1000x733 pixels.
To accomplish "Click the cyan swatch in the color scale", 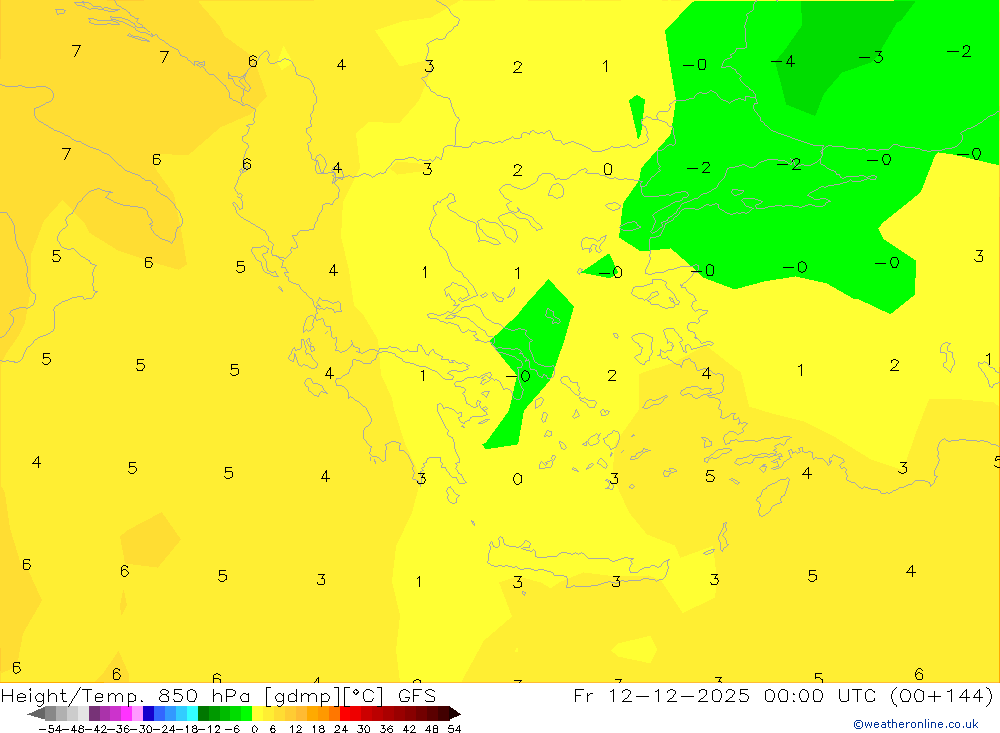I will coord(192,714).
